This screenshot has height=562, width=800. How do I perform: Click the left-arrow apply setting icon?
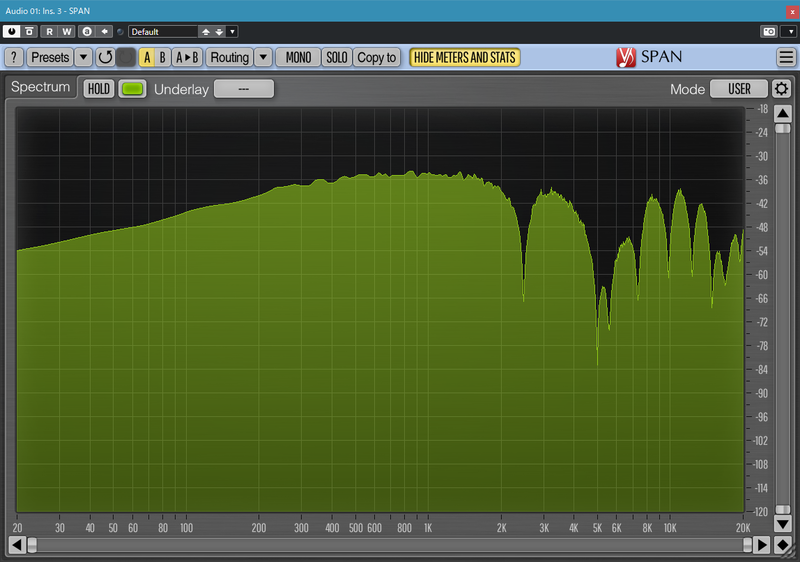[x=105, y=32]
